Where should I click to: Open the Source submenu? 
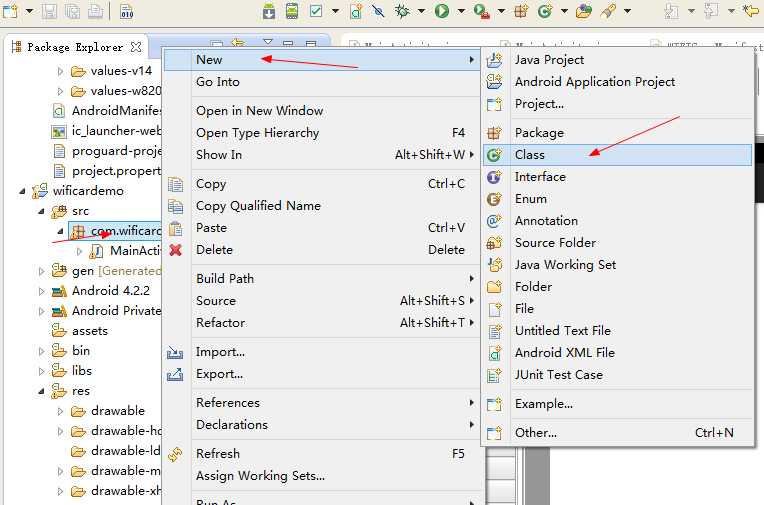[x=322, y=301]
